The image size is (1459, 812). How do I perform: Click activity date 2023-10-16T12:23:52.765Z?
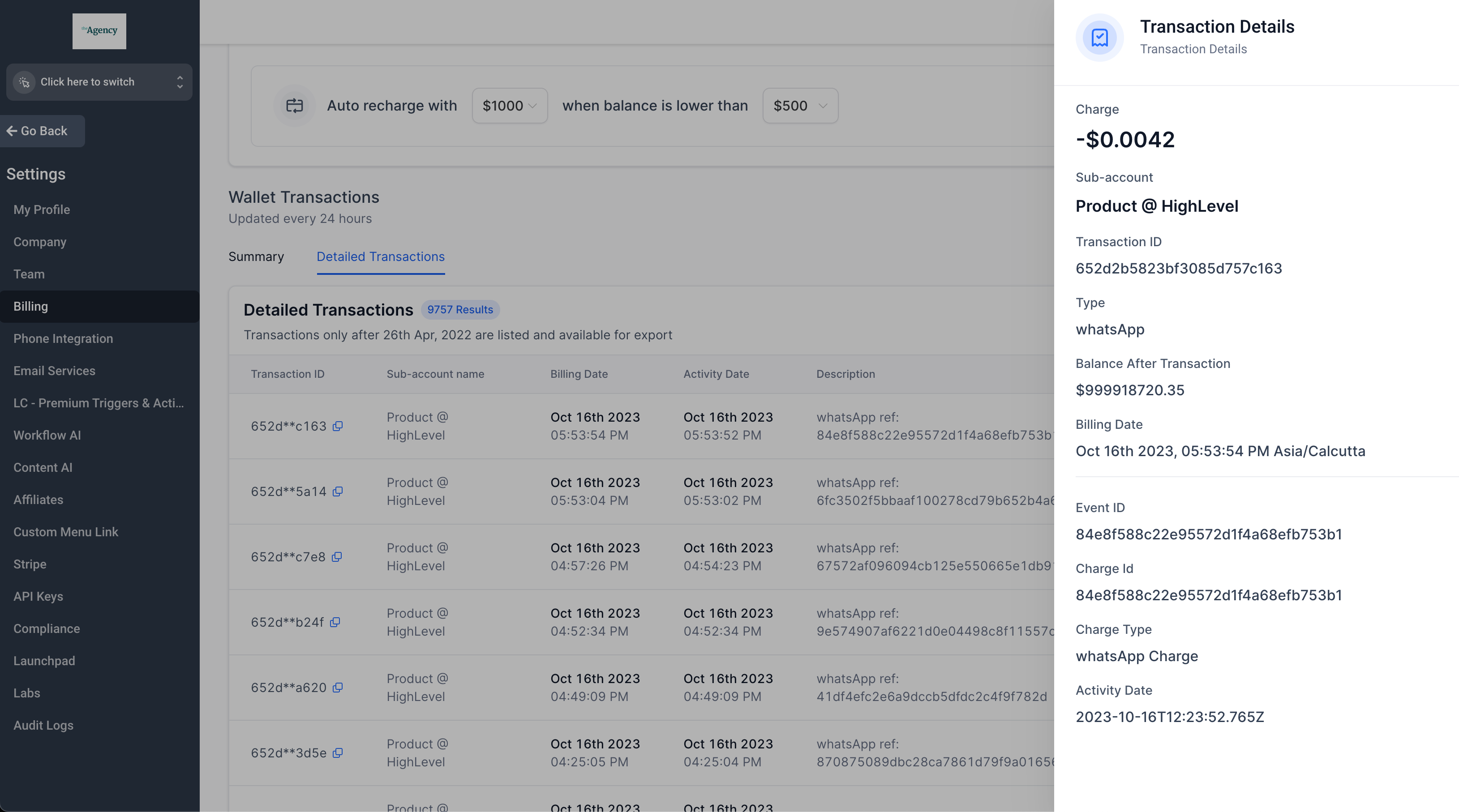pyautogui.click(x=1170, y=717)
